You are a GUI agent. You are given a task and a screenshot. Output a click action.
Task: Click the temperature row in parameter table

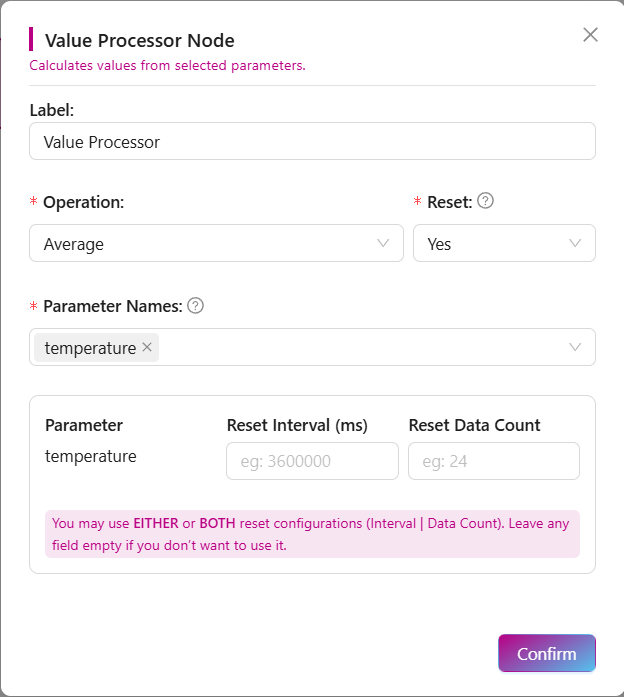91,457
